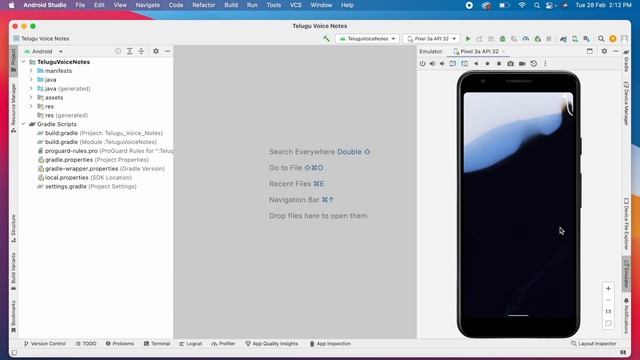Click emulator volume up icon
The image size is (640, 360).
point(432,64)
